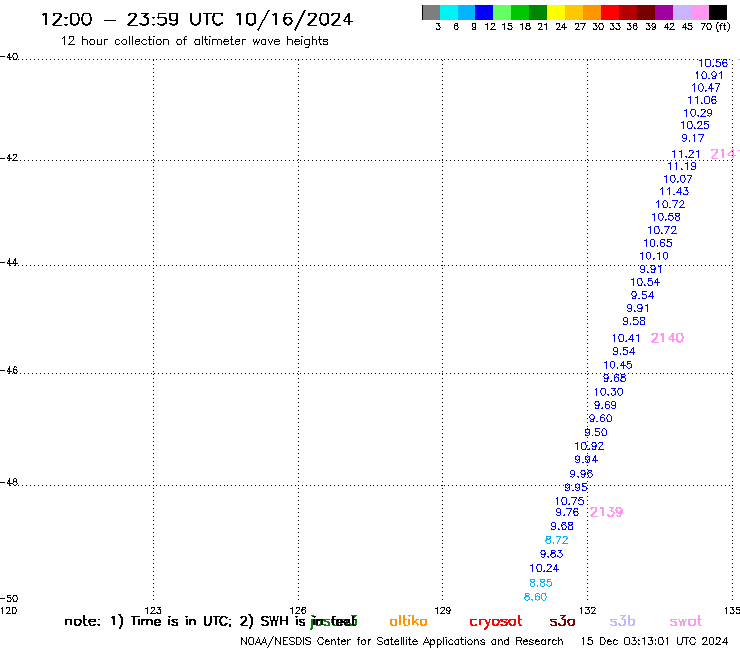The height and width of the screenshot is (650, 740).
Task: Click the wave height reading 10.10
Action: (654, 256)
